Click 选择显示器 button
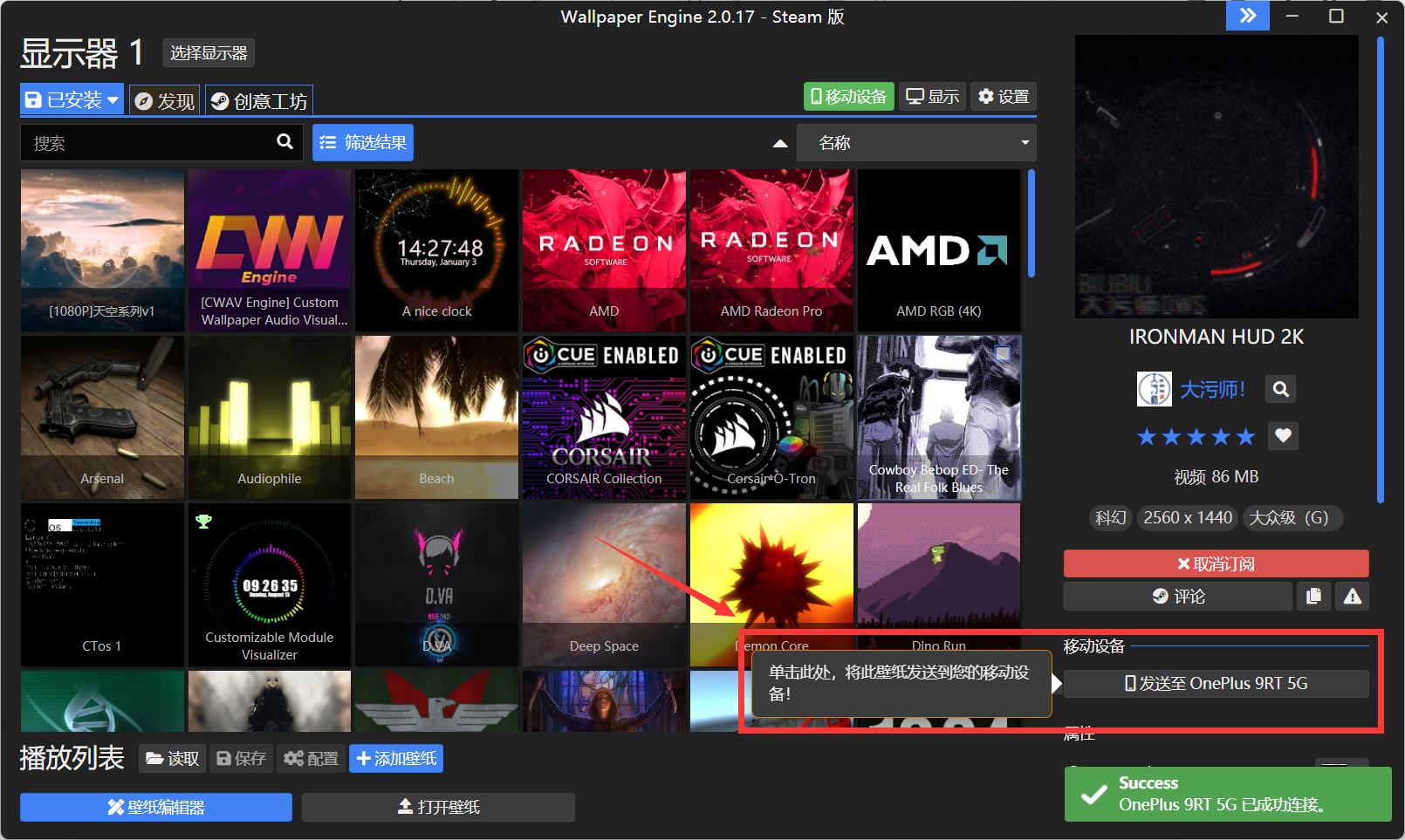 pyautogui.click(x=209, y=53)
